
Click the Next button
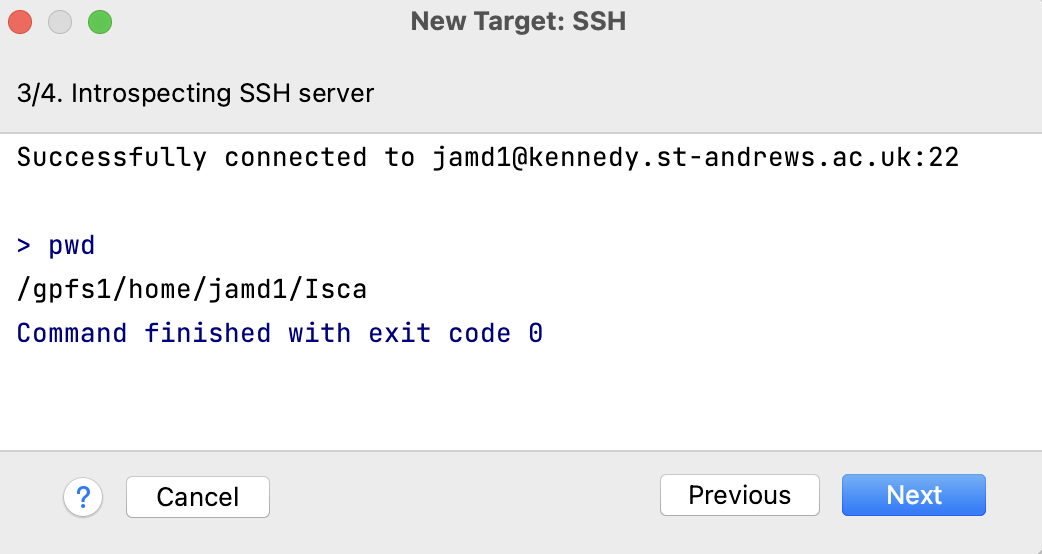pos(914,495)
